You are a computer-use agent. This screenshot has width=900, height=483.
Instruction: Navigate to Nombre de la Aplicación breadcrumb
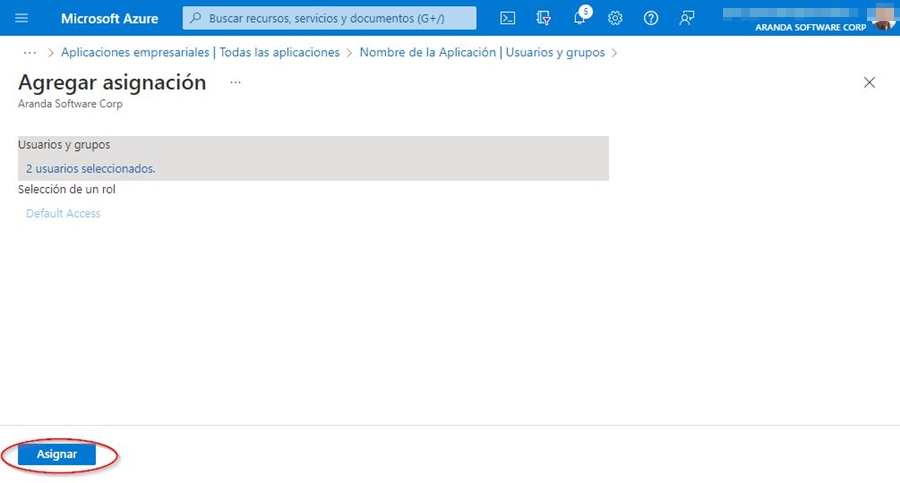tap(482, 52)
